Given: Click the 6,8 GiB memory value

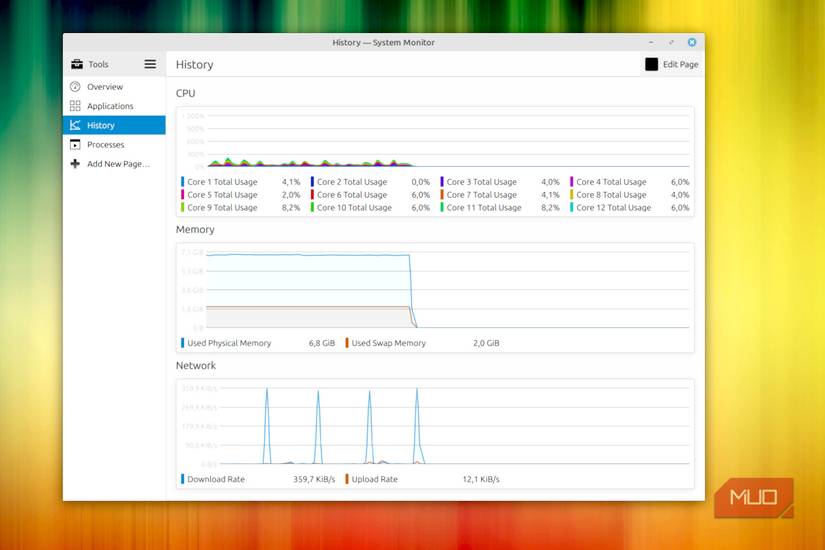Looking at the screenshot, I should pos(321,343).
